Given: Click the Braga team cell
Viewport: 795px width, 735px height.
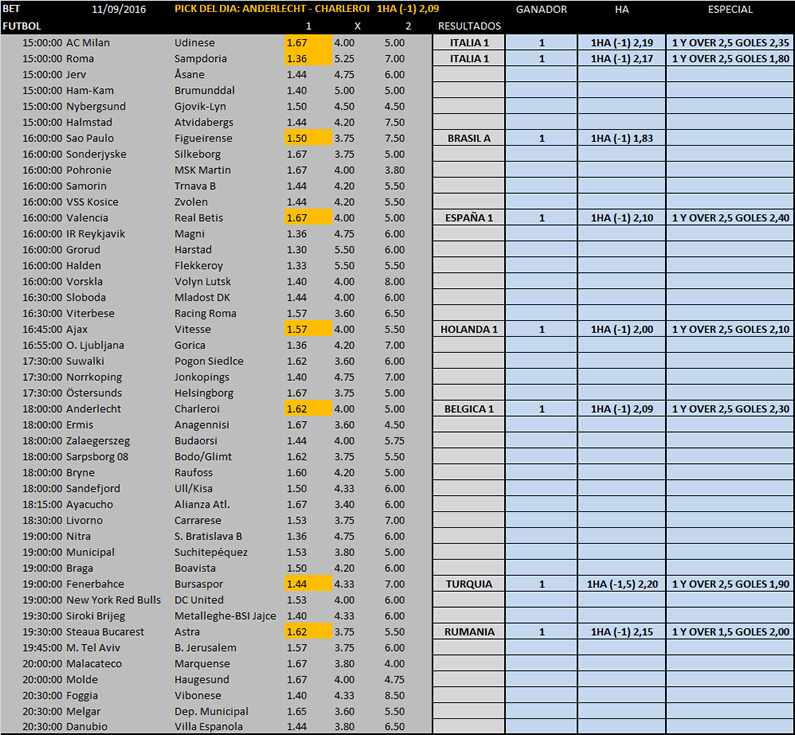Looking at the screenshot, I should pyautogui.click(x=80, y=568).
